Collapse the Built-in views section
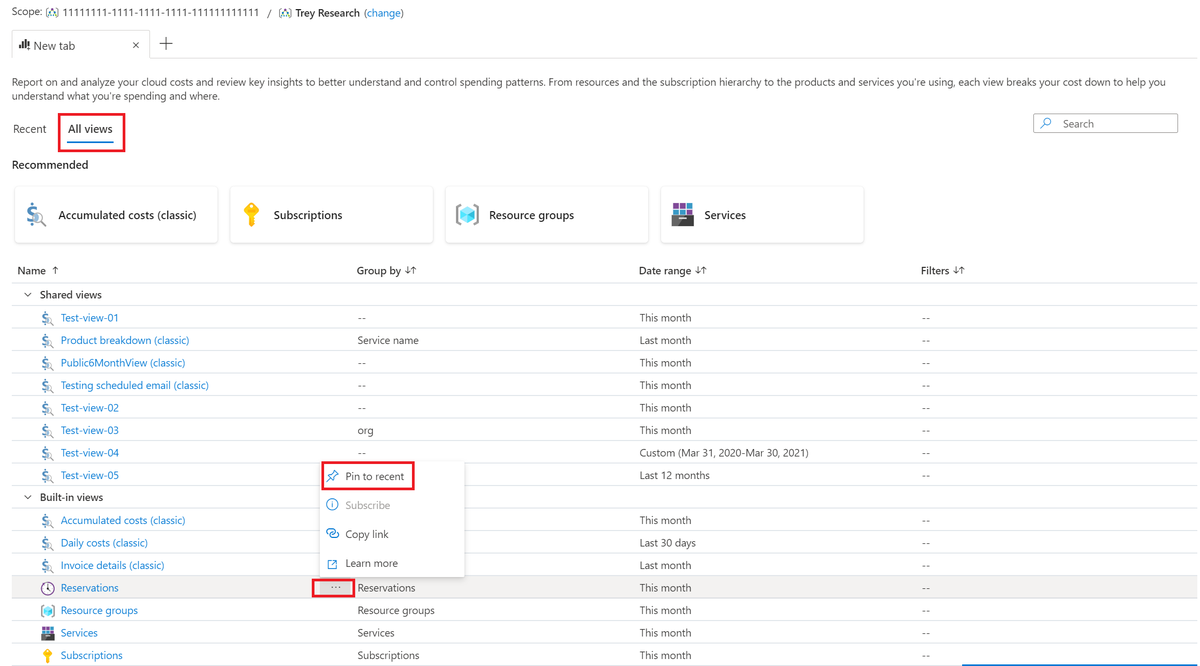 (x=27, y=497)
